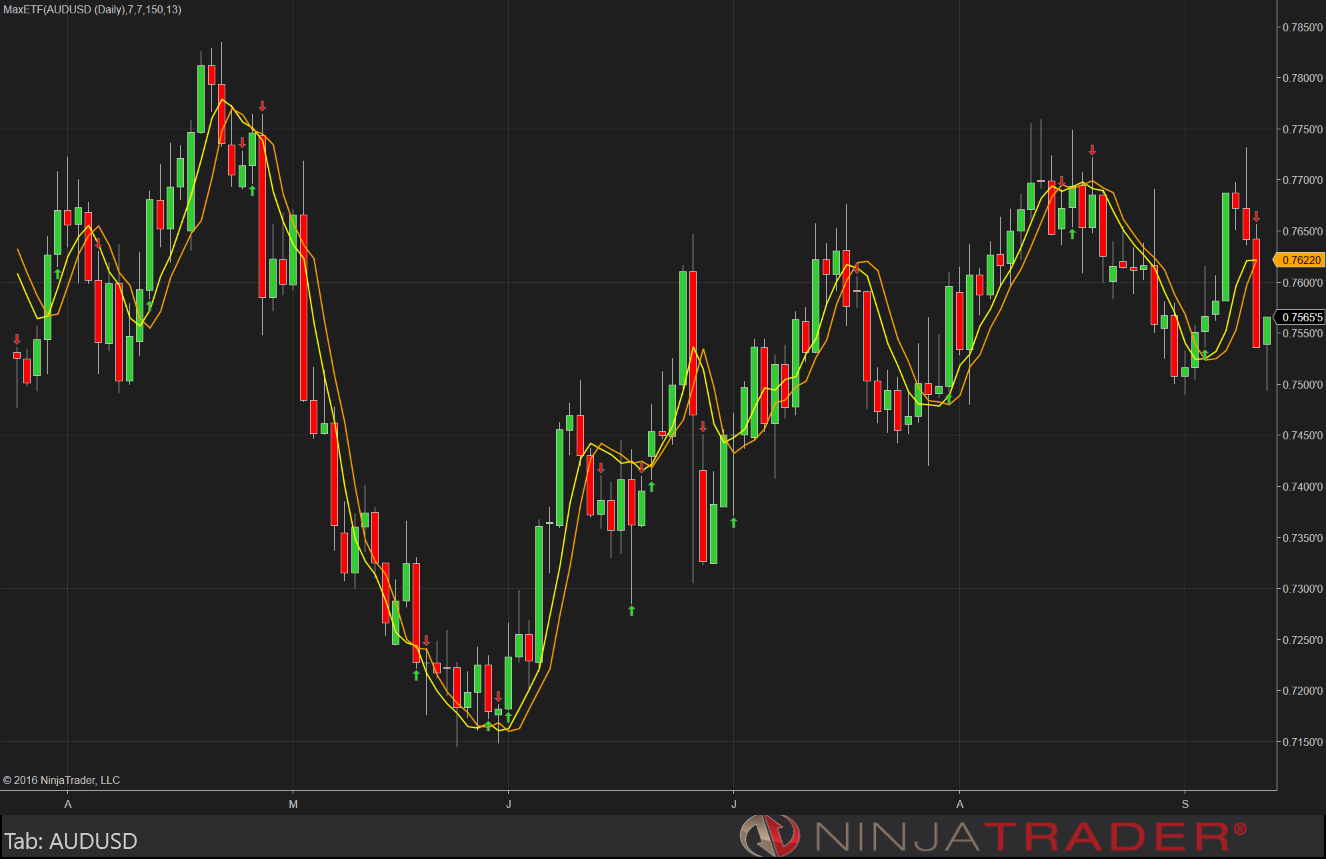Image resolution: width=1326 pixels, height=859 pixels.
Task: Click the © 2016 NinjaTrader, LLC copyright text
Action: pyautogui.click(x=61, y=780)
